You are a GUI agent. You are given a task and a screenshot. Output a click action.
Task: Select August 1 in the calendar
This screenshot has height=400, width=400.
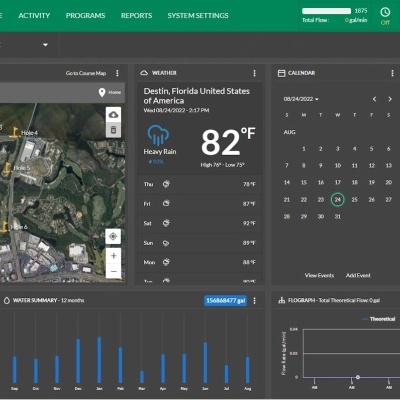304,149
